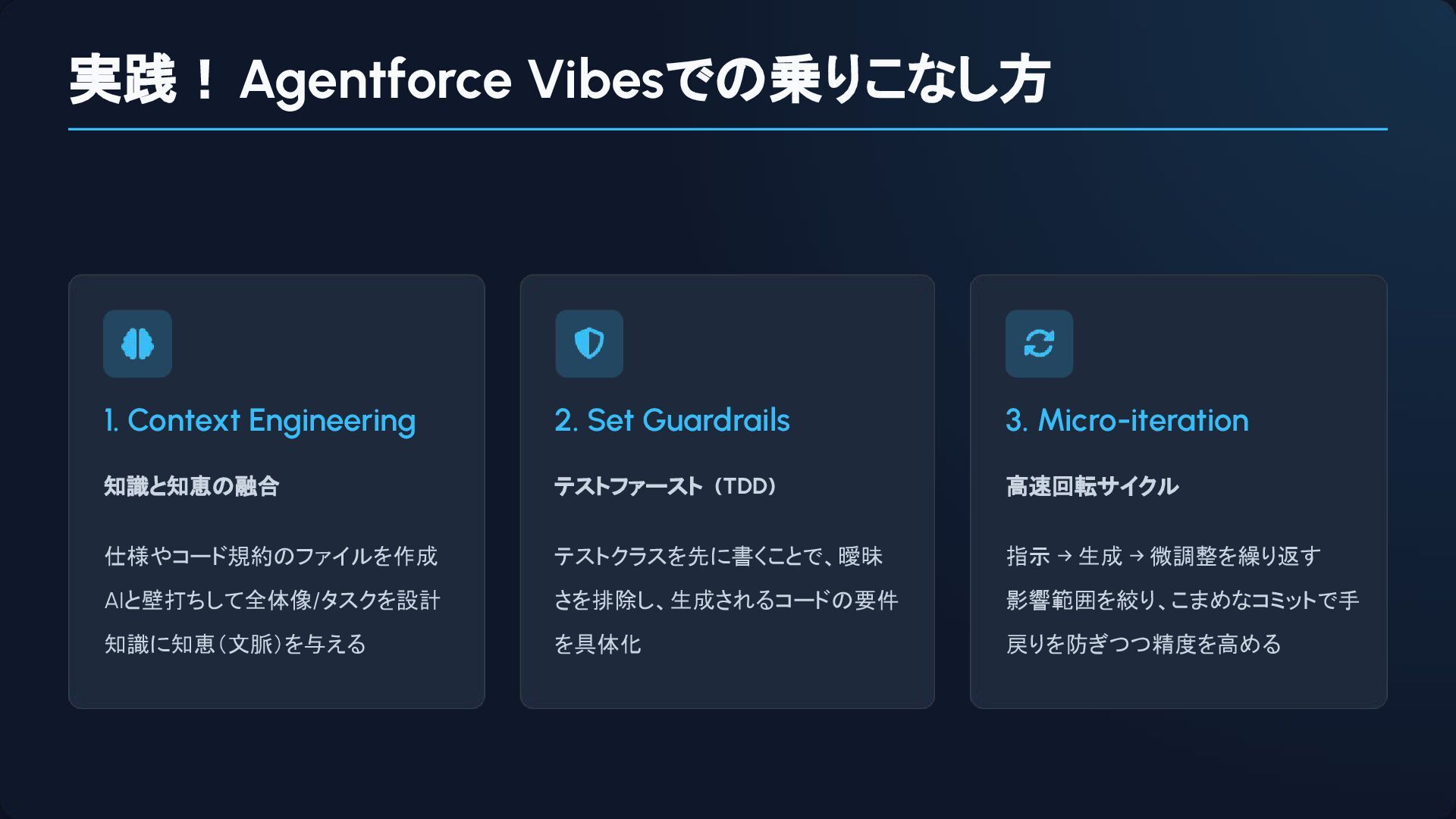Image resolution: width=1456 pixels, height=819 pixels.
Task: Click the shield icon for Guardrails
Action: [x=589, y=344]
